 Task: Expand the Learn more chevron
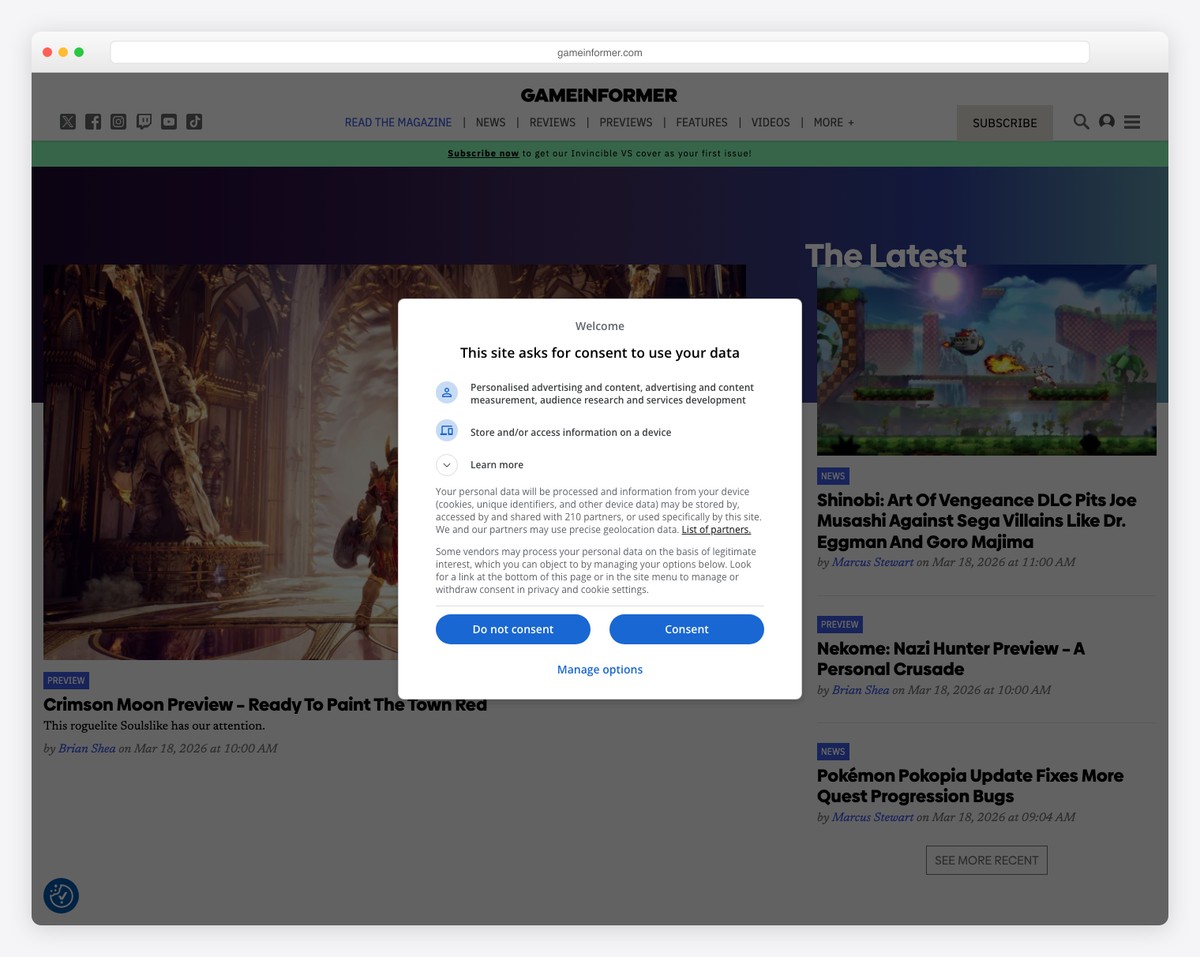click(x=447, y=465)
